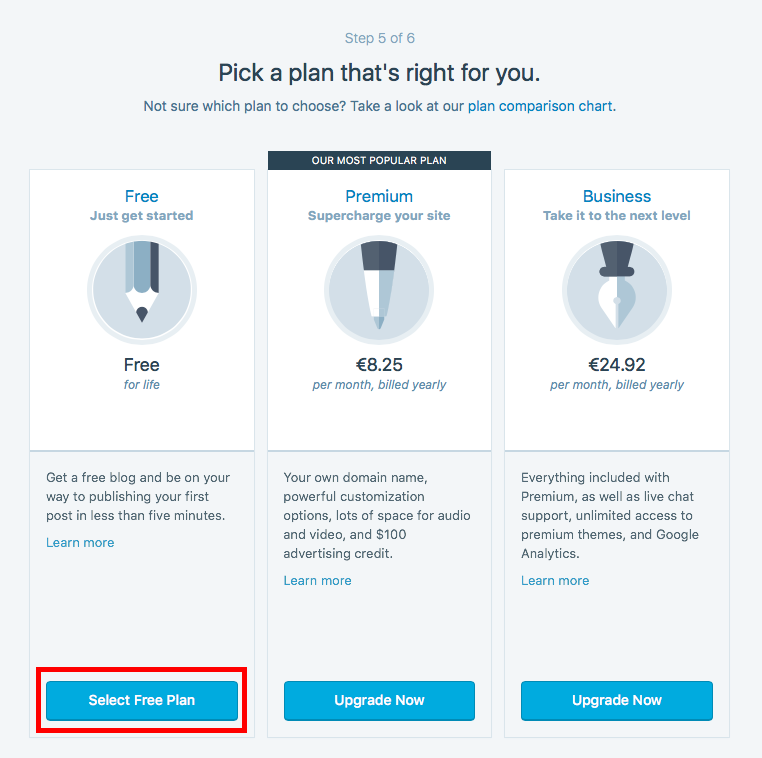
Task: Open the plan comparison chart link
Action: [x=540, y=106]
